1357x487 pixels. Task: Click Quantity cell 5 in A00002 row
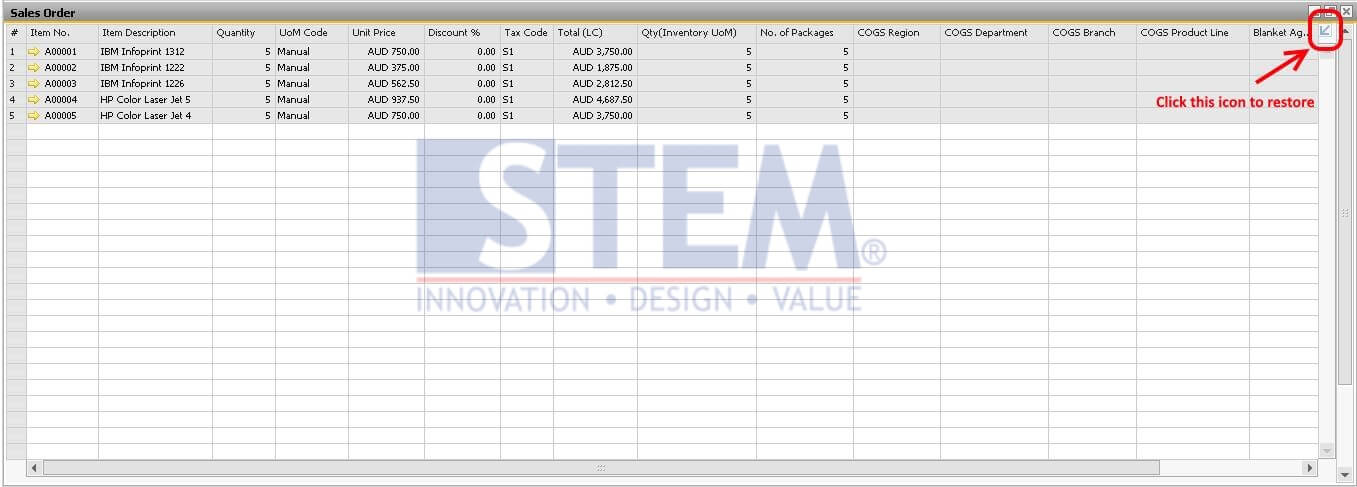(x=244, y=68)
